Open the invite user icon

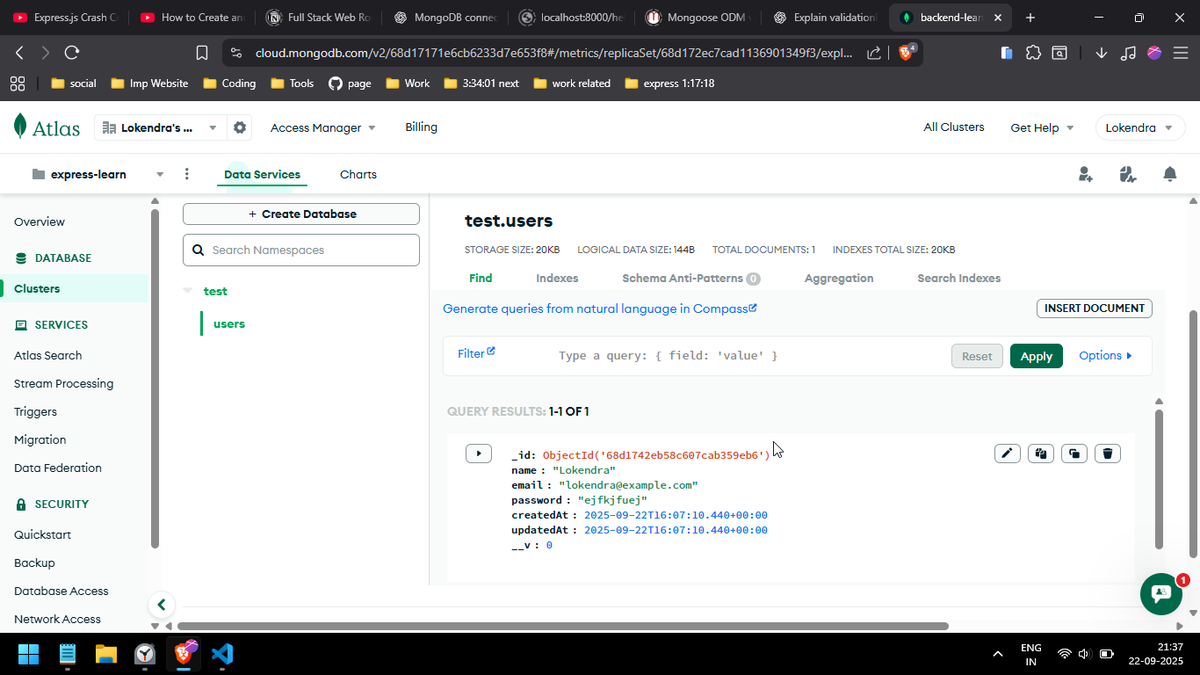click(x=1086, y=174)
